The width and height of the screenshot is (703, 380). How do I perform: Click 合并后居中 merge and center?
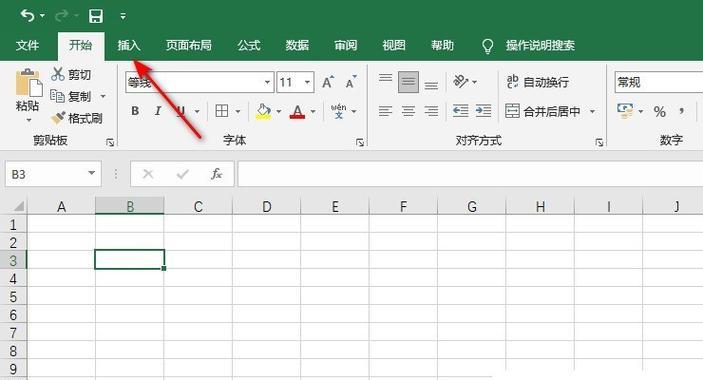pyautogui.click(x=543, y=111)
